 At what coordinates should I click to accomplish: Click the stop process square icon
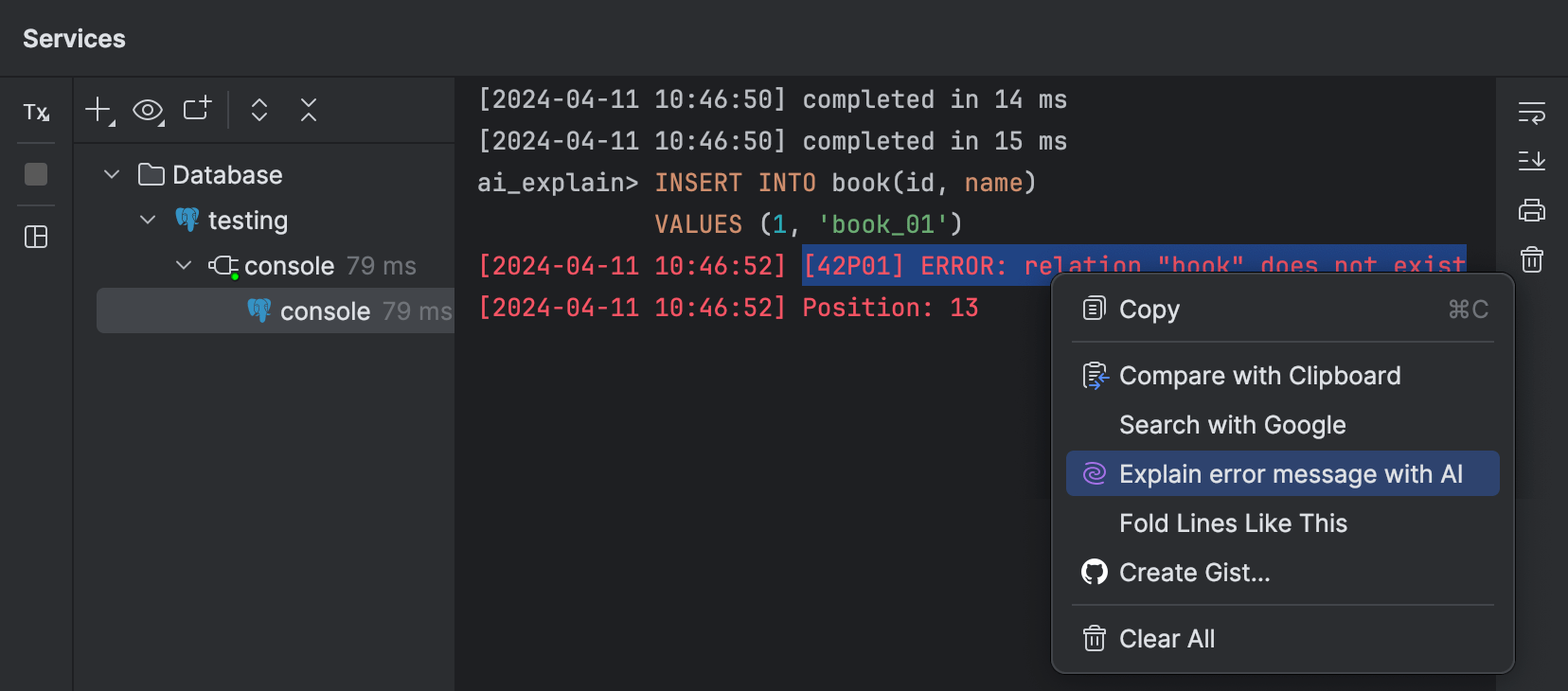pyautogui.click(x=35, y=174)
